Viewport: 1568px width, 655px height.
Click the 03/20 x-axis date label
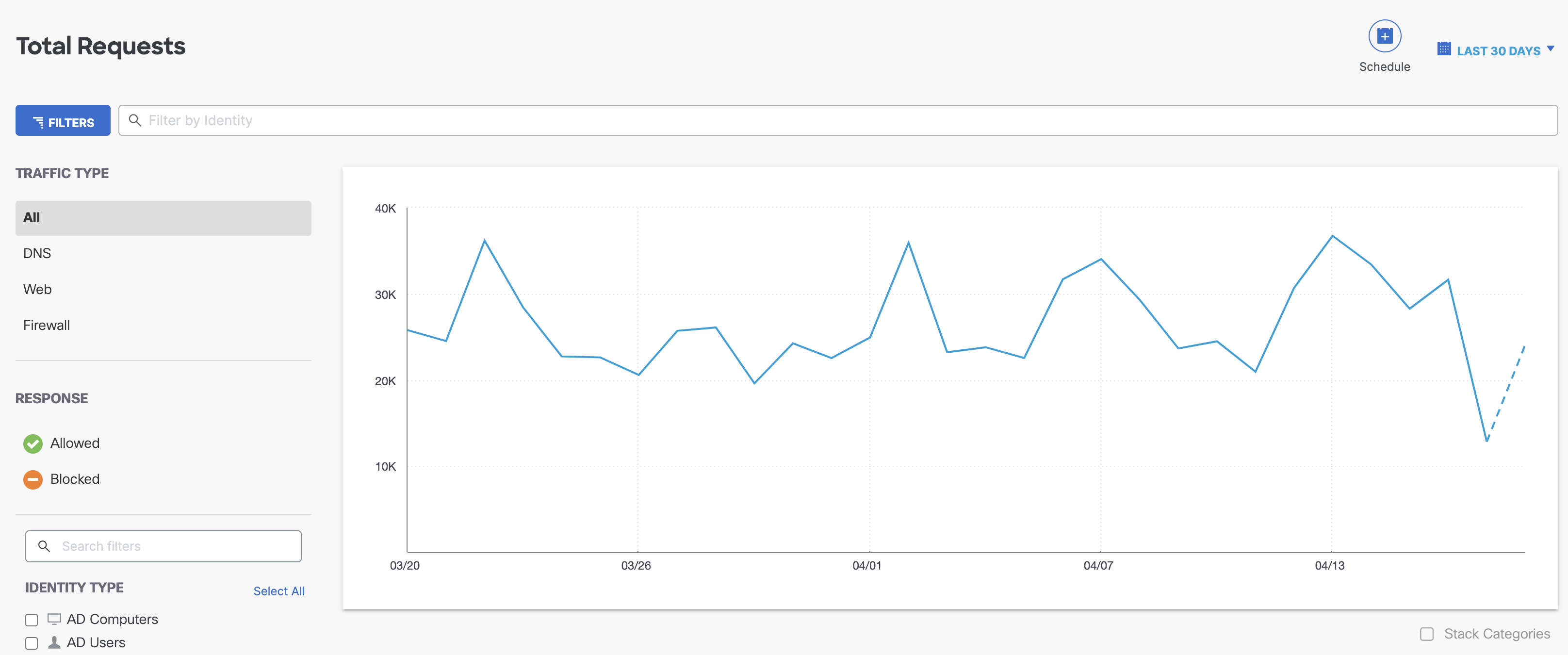pyautogui.click(x=405, y=566)
